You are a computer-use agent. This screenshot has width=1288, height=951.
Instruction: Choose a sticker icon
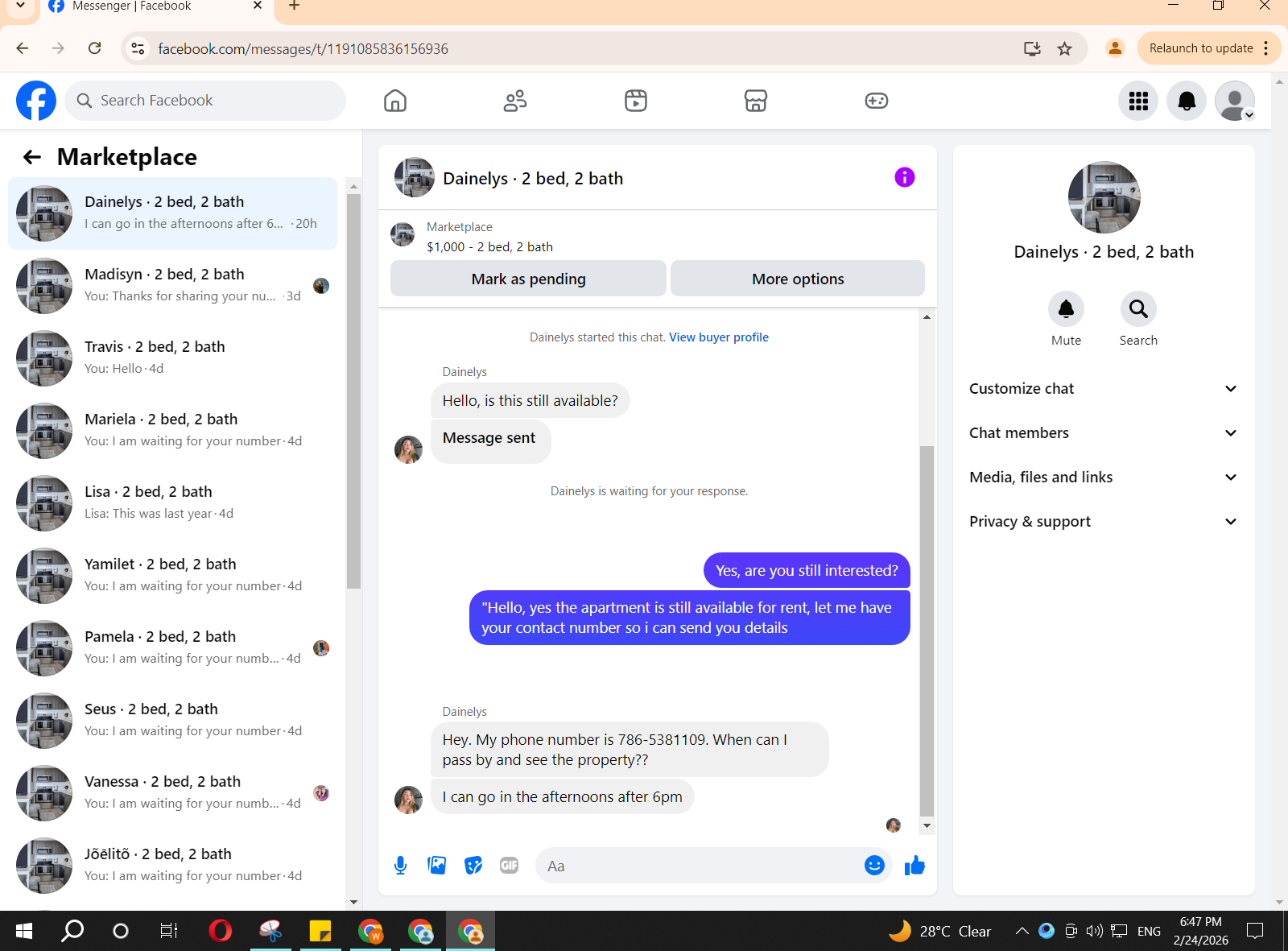tap(473, 866)
